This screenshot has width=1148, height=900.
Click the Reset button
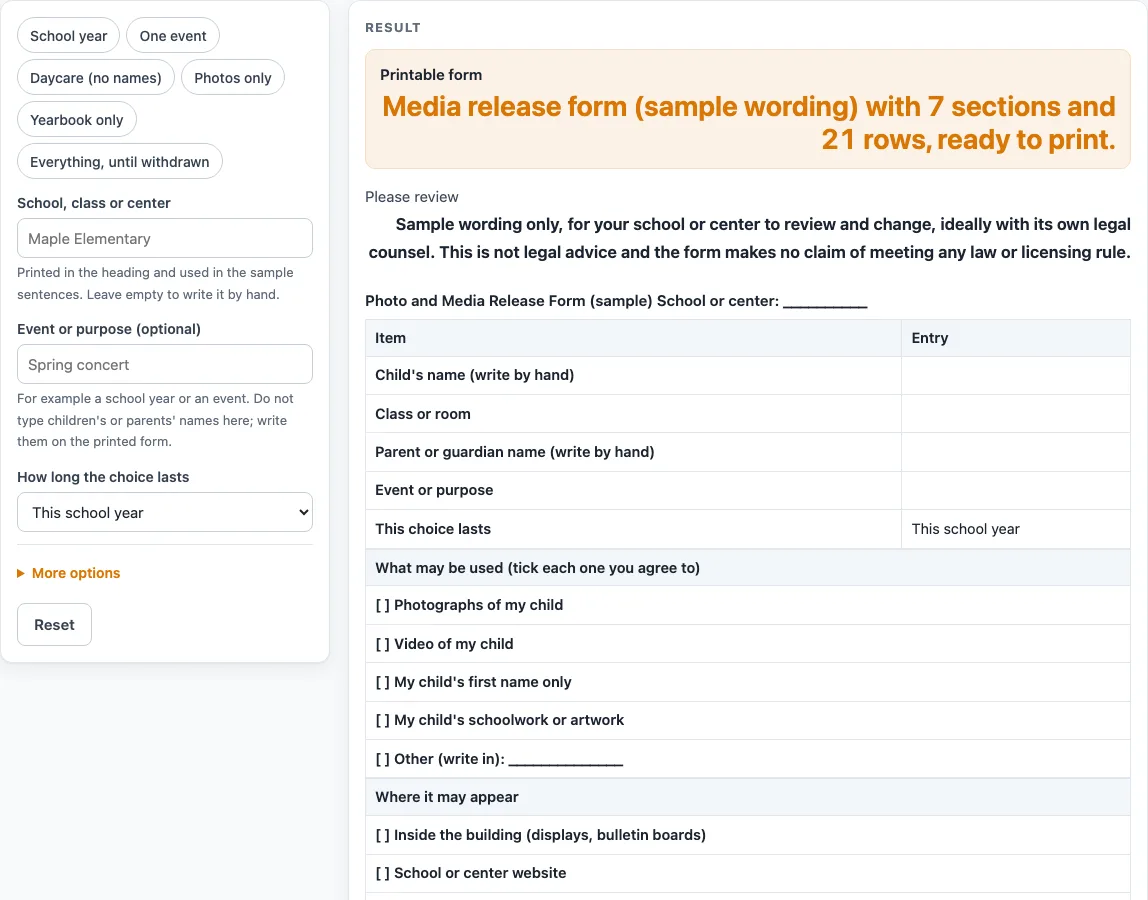(x=55, y=625)
